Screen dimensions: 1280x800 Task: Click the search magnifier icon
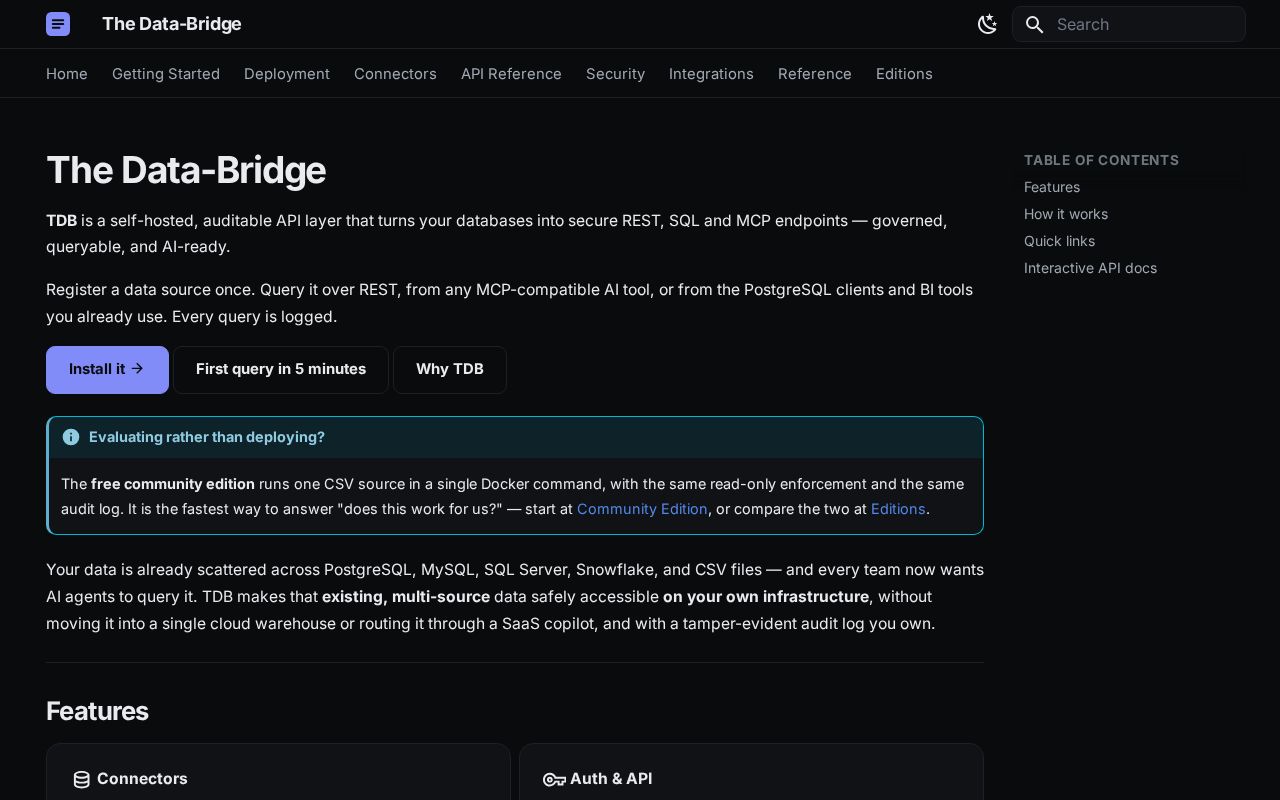(x=1035, y=24)
